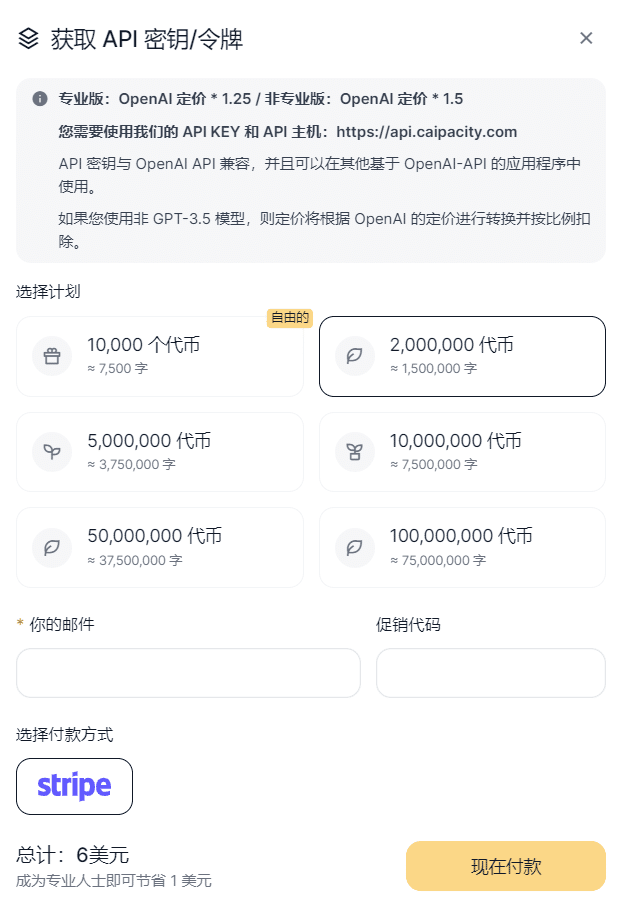Click the leaf icon on the 100,000,000 token plan
This screenshot has height=913, width=624.
354,546
